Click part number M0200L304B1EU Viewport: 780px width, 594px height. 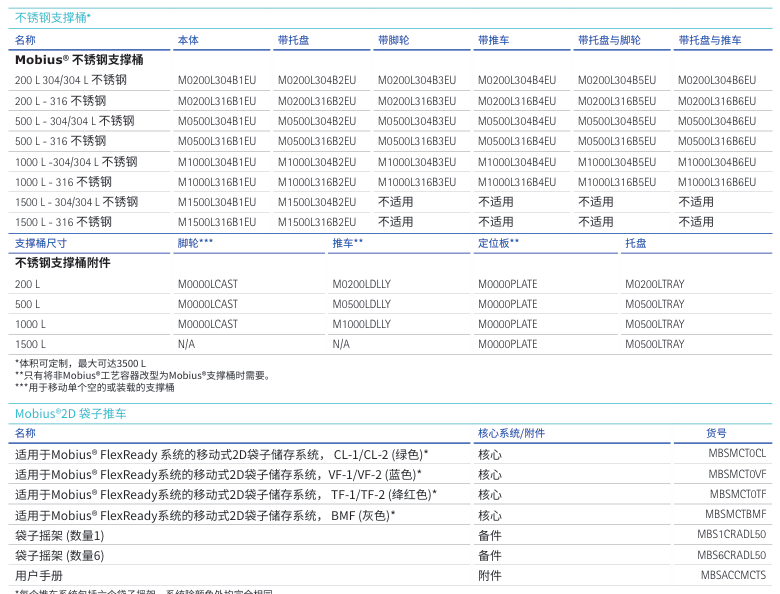(216, 80)
